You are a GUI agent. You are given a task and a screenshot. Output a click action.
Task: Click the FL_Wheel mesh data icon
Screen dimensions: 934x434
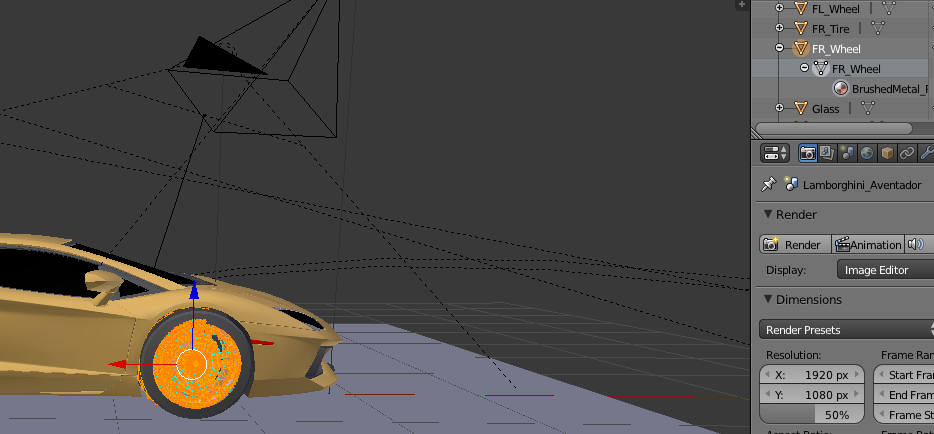[889, 8]
